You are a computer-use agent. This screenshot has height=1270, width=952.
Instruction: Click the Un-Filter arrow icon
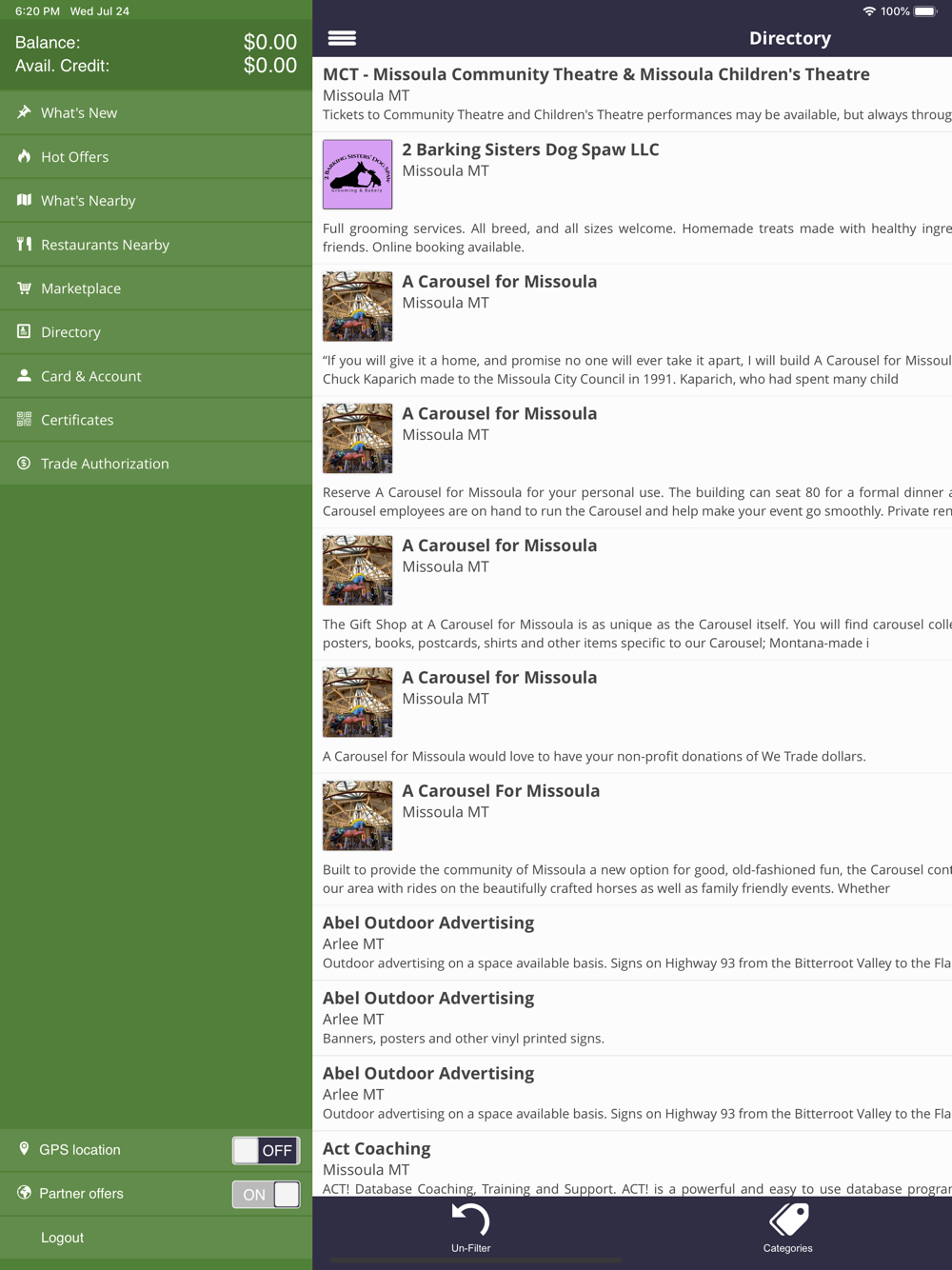470,1220
